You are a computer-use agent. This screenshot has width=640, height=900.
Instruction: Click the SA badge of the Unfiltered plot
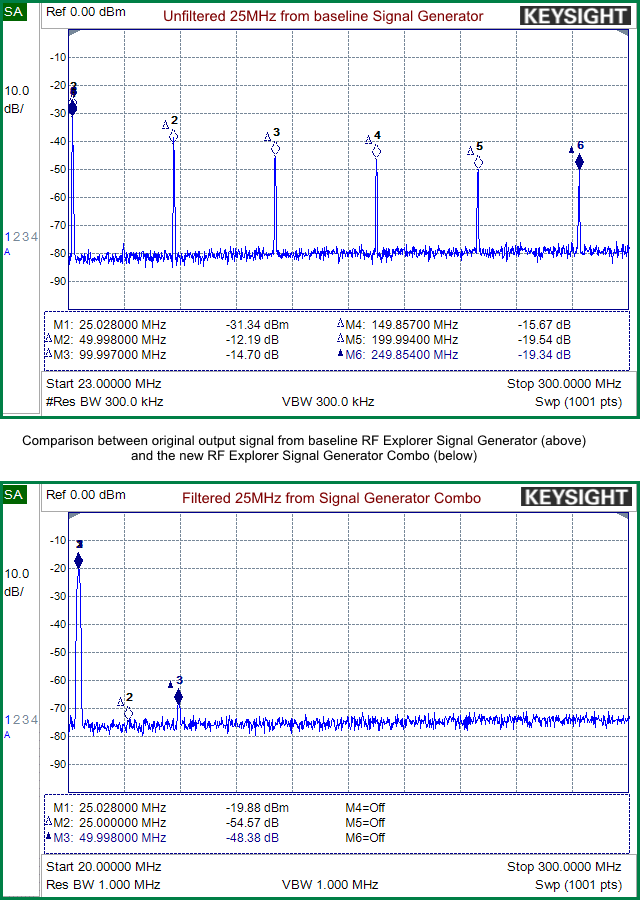click(14, 12)
